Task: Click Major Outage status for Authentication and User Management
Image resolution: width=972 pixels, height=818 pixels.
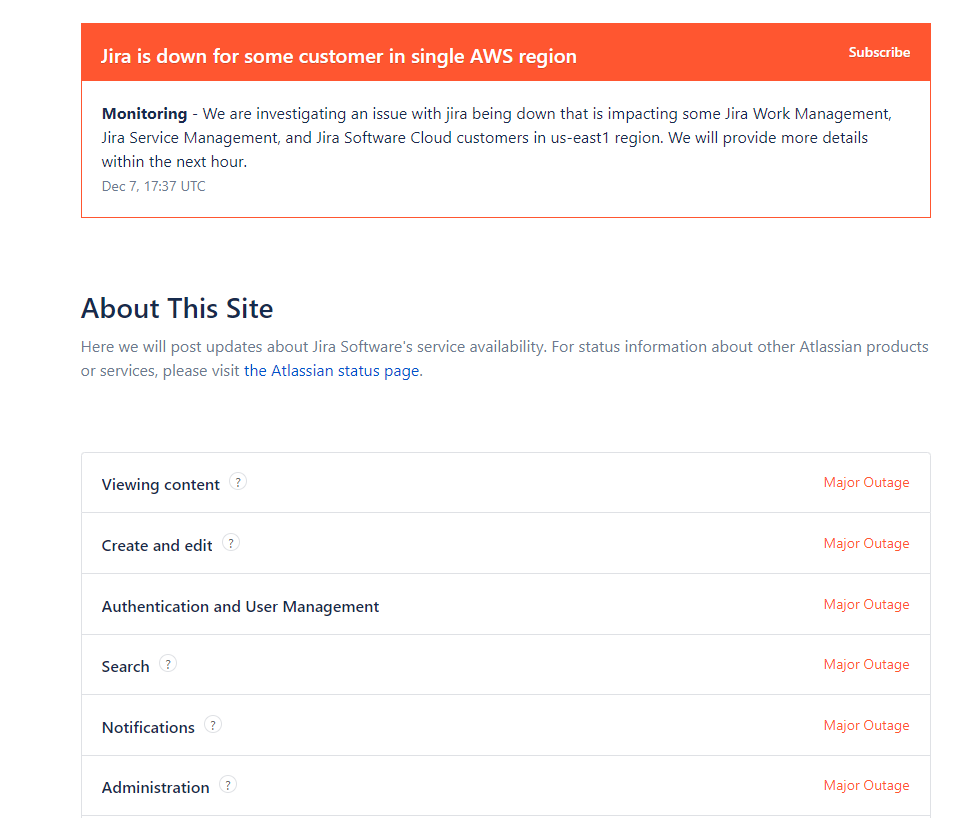Action: coord(866,604)
